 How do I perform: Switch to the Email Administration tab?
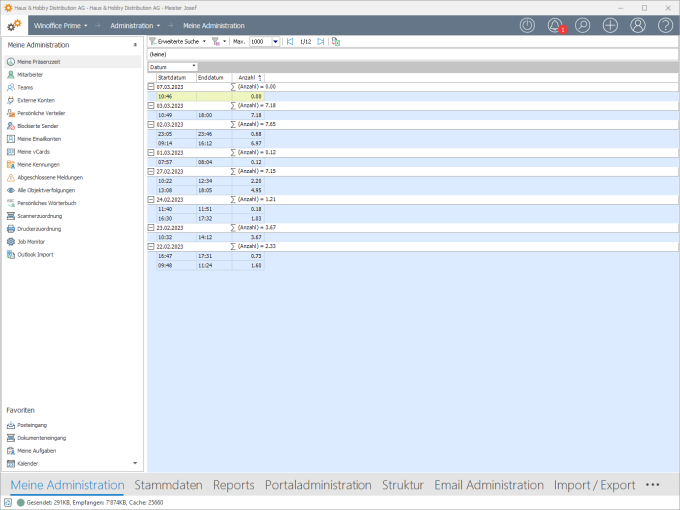click(488, 485)
